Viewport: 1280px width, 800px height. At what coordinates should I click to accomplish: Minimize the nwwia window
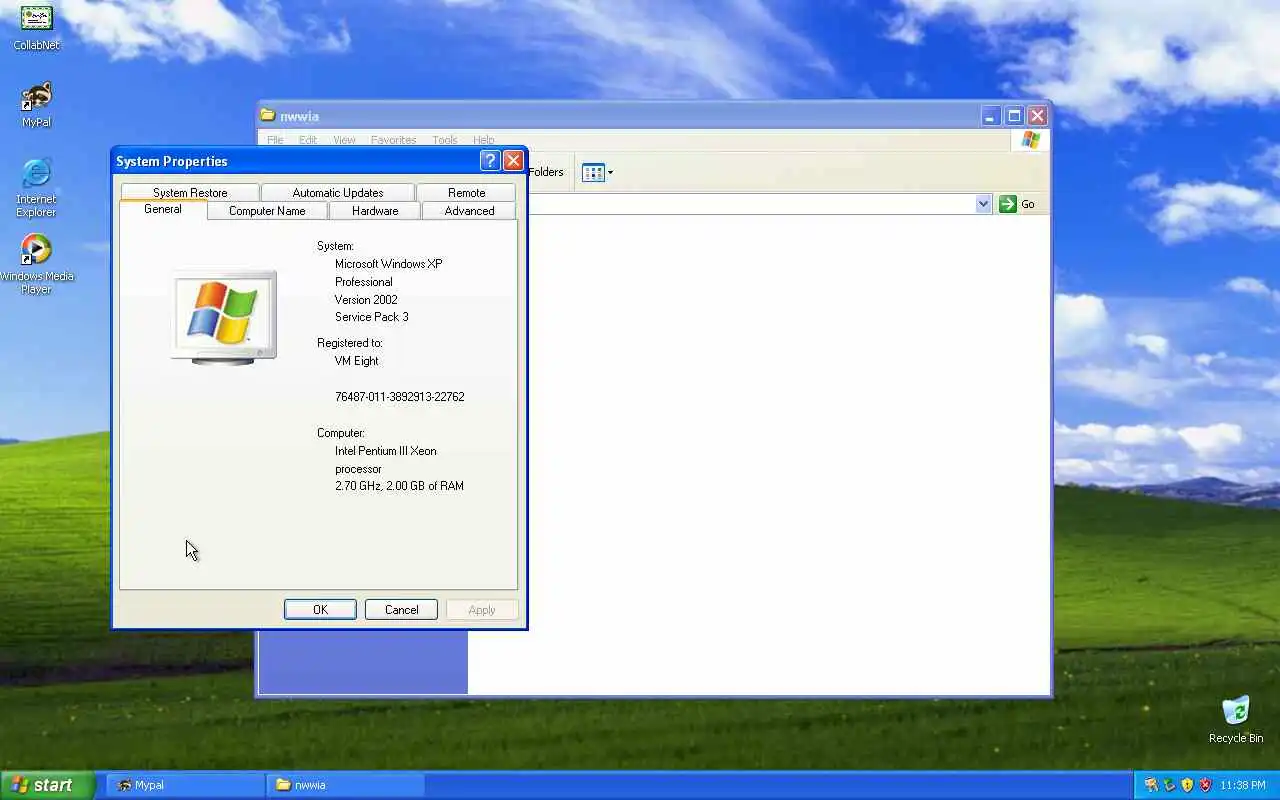point(990,116)
